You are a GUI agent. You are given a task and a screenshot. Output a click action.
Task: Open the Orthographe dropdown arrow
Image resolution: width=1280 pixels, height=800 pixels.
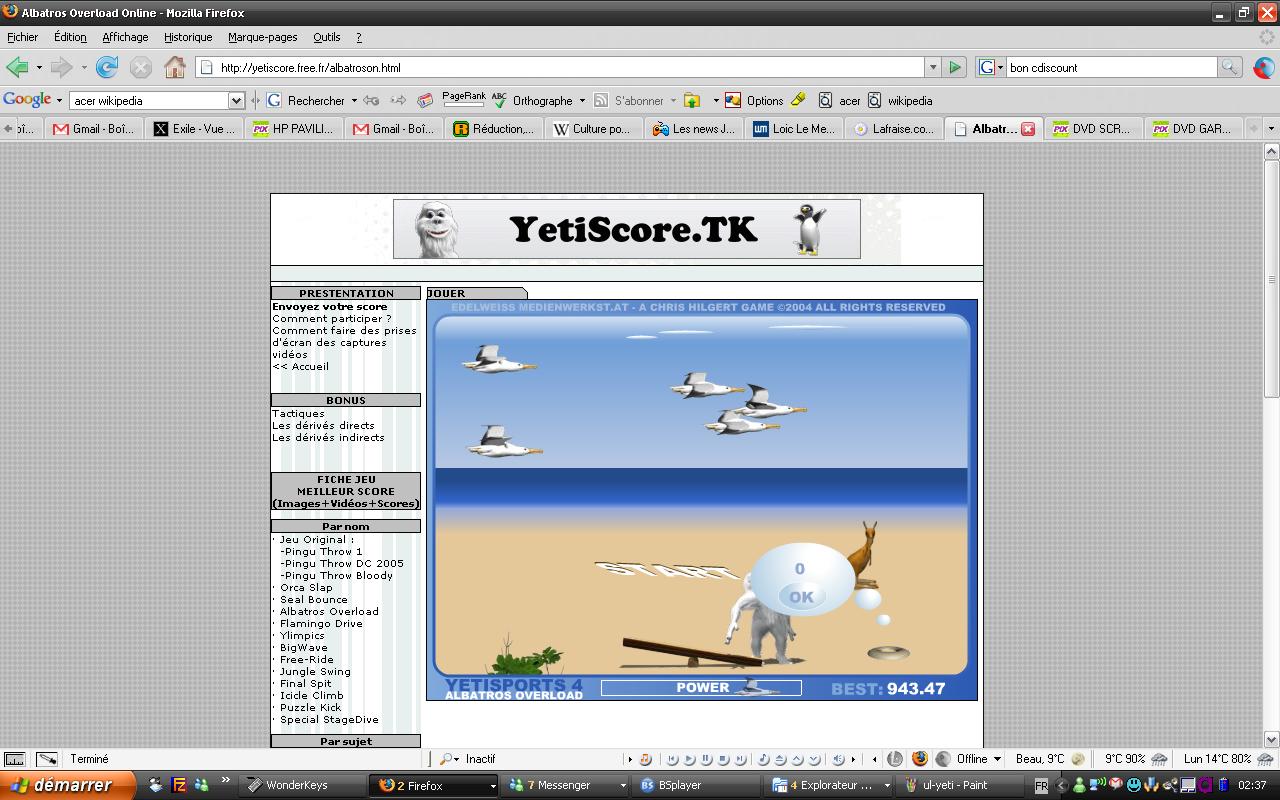582,100
